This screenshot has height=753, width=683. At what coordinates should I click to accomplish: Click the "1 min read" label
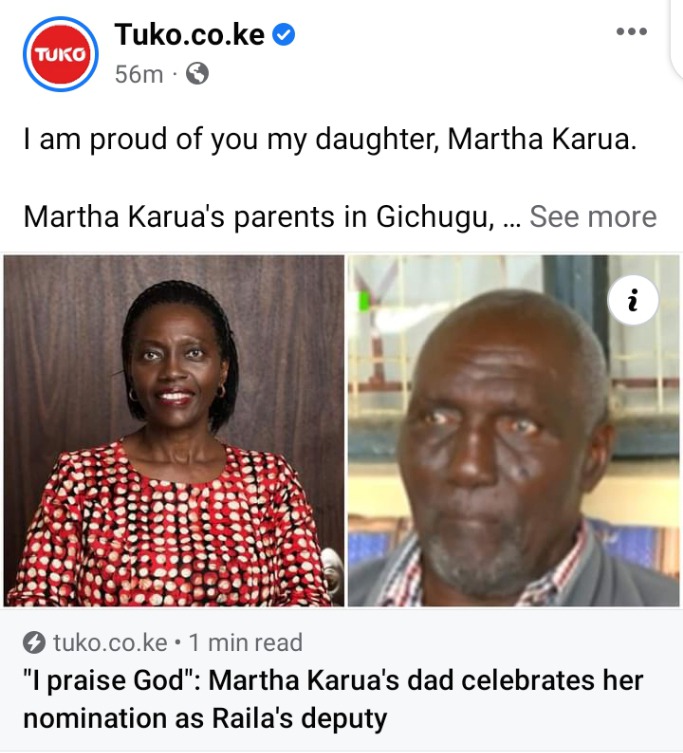[x=245, y=643]
